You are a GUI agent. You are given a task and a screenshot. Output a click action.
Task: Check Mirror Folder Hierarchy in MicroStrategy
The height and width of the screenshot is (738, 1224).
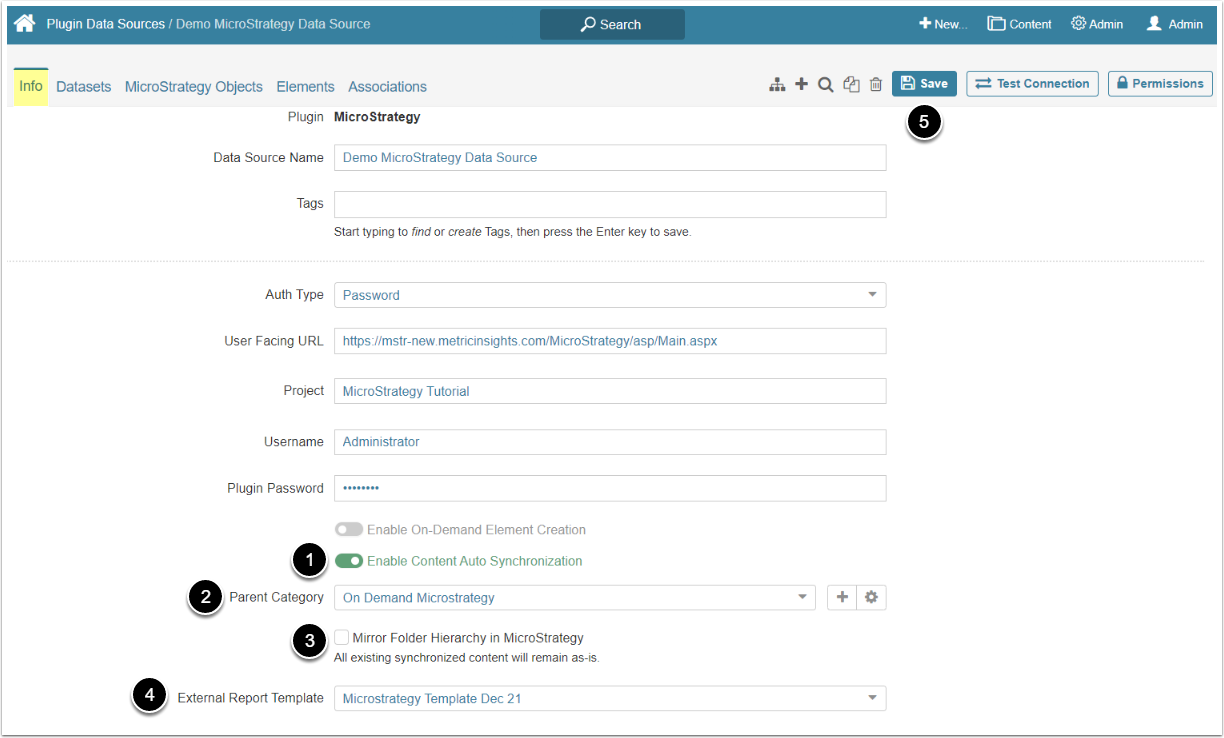(342, 637)
